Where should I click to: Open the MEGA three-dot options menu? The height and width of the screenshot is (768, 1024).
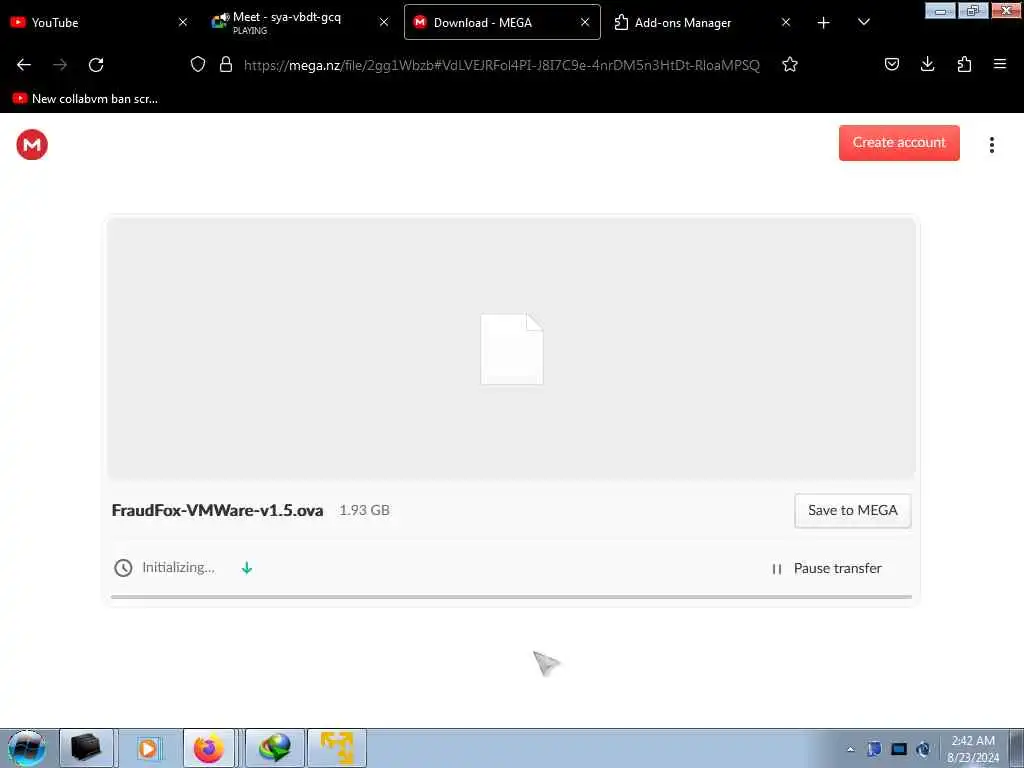click(x=991, y=145)
